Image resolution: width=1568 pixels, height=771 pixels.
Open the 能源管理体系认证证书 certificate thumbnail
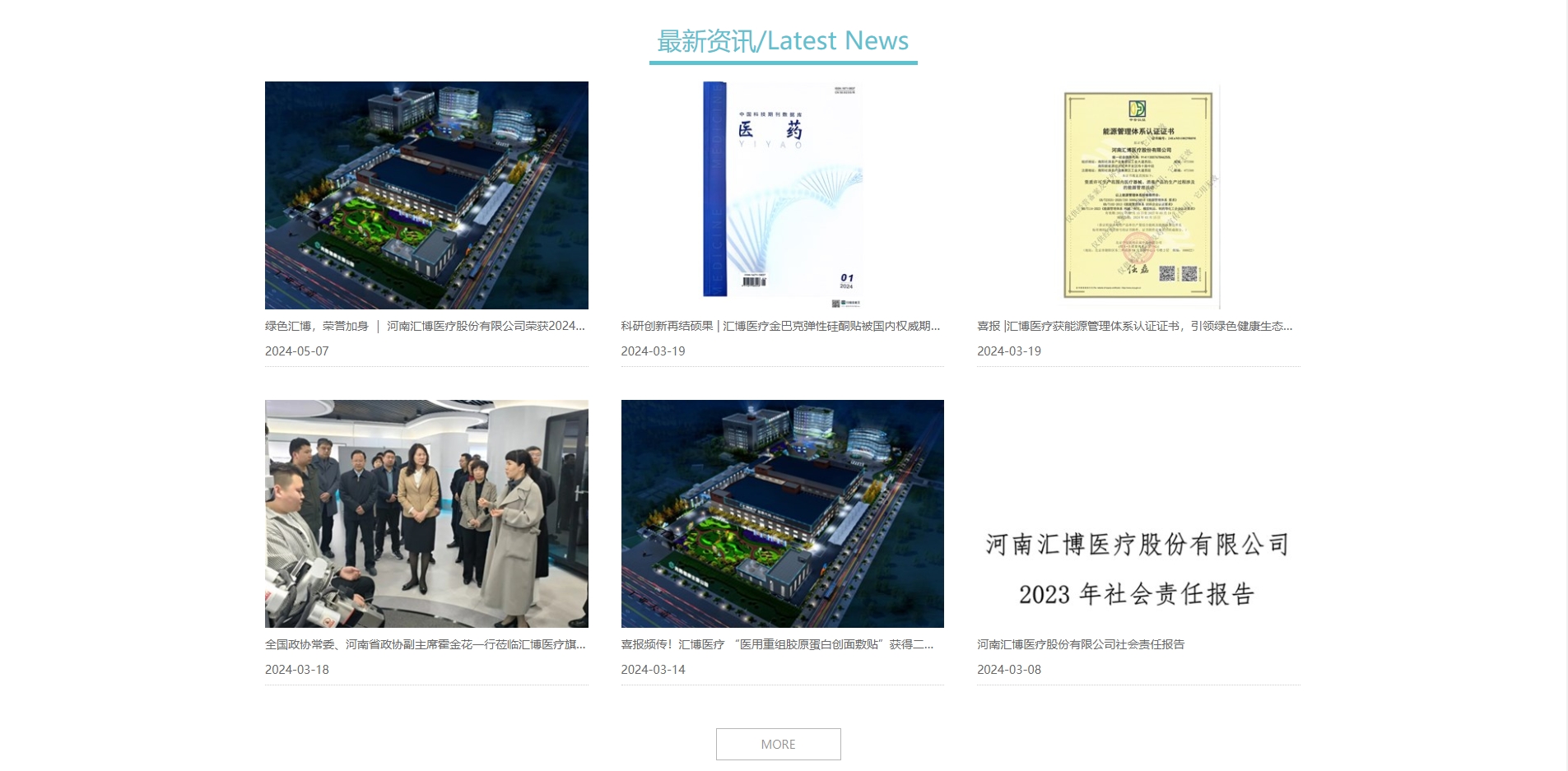point(1138,195)
